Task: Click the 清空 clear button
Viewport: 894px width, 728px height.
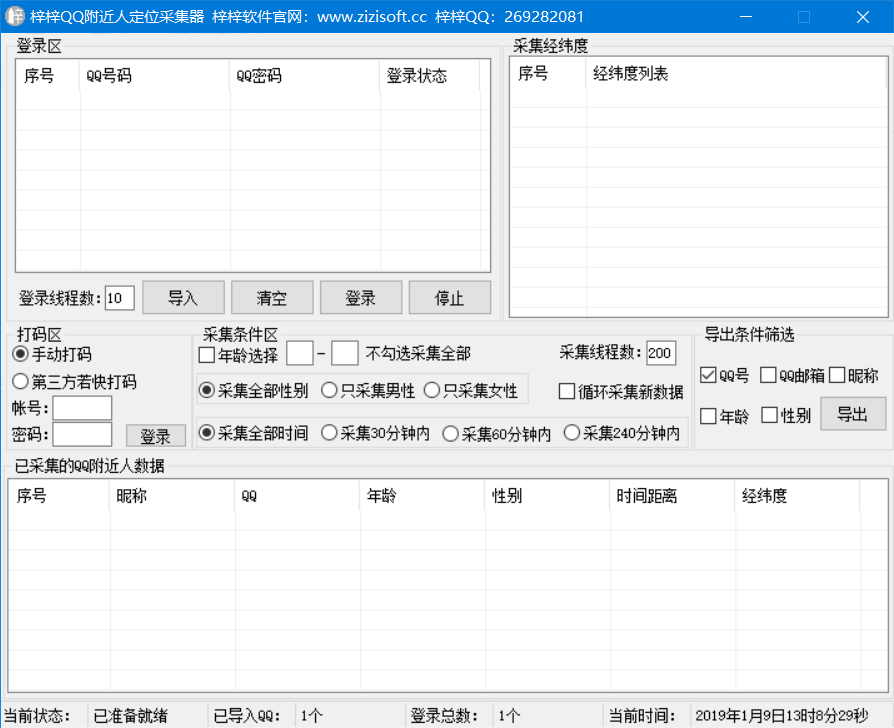Action: point(272,298)
